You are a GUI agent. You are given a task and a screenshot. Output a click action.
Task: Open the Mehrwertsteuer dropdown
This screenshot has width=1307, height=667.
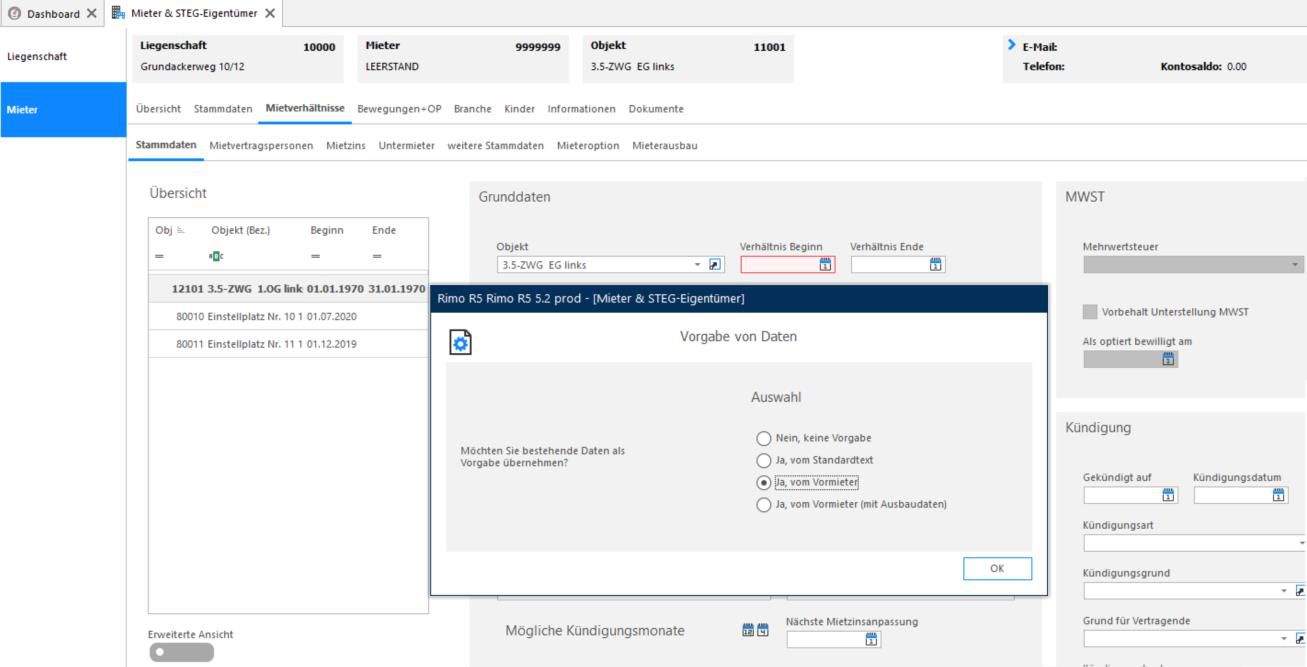1297,265
